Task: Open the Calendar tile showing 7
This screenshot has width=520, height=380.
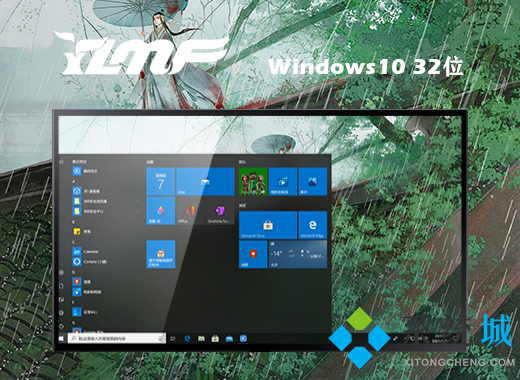Action: (x=161, y=181)
